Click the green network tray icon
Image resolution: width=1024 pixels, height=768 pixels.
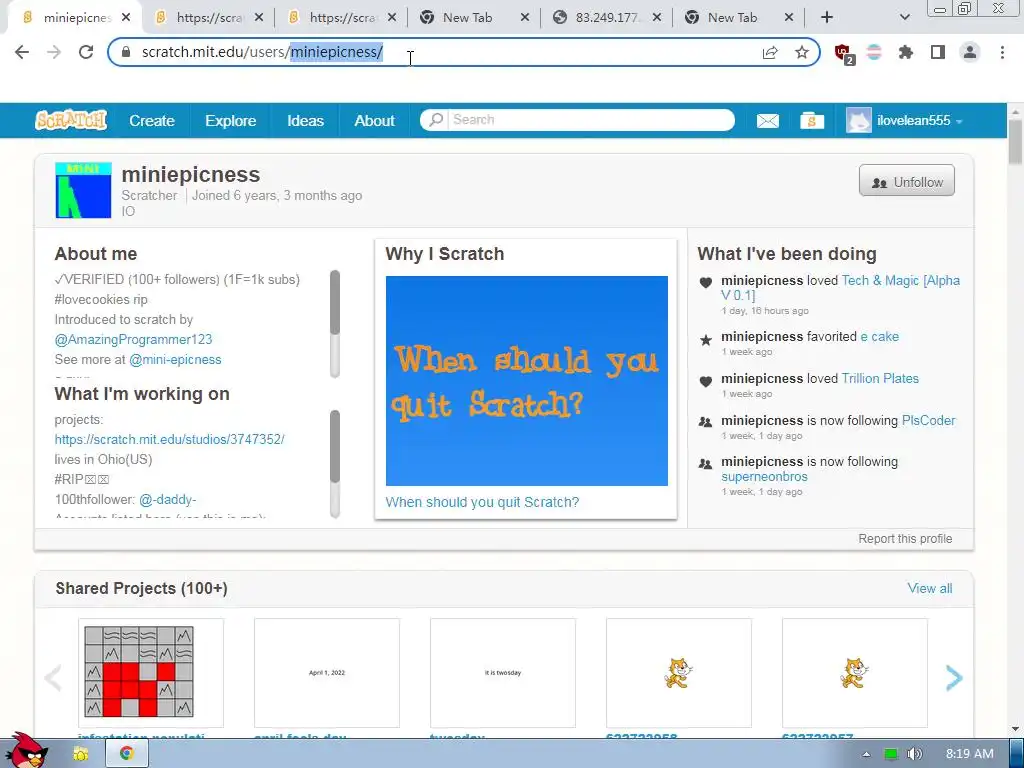tap(891, 754)
